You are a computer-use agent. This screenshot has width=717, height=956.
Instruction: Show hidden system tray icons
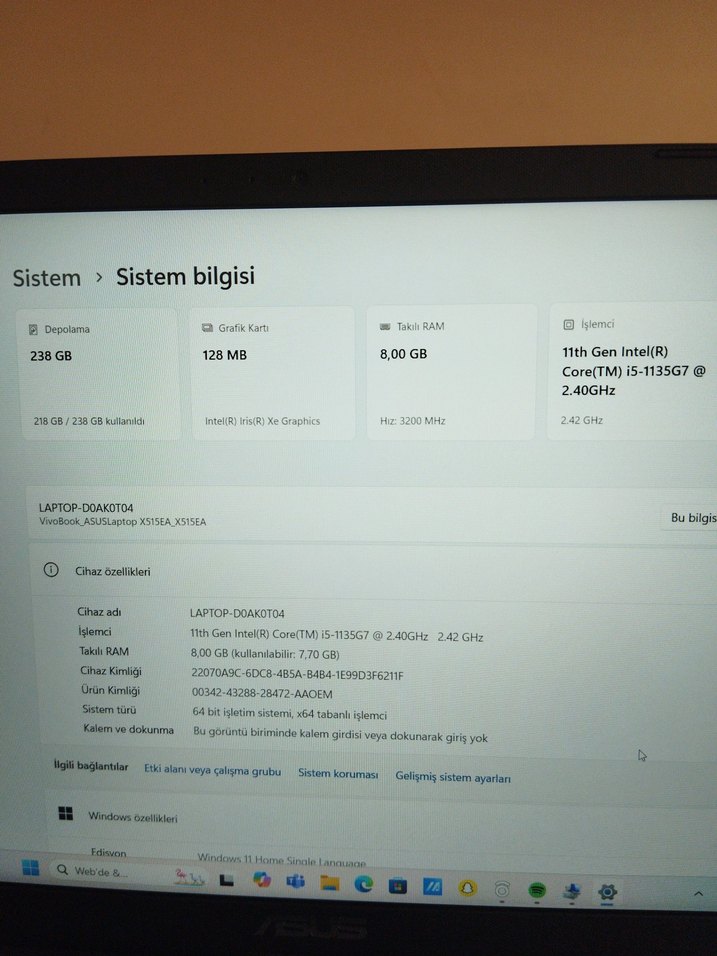[x=698, y=894]
